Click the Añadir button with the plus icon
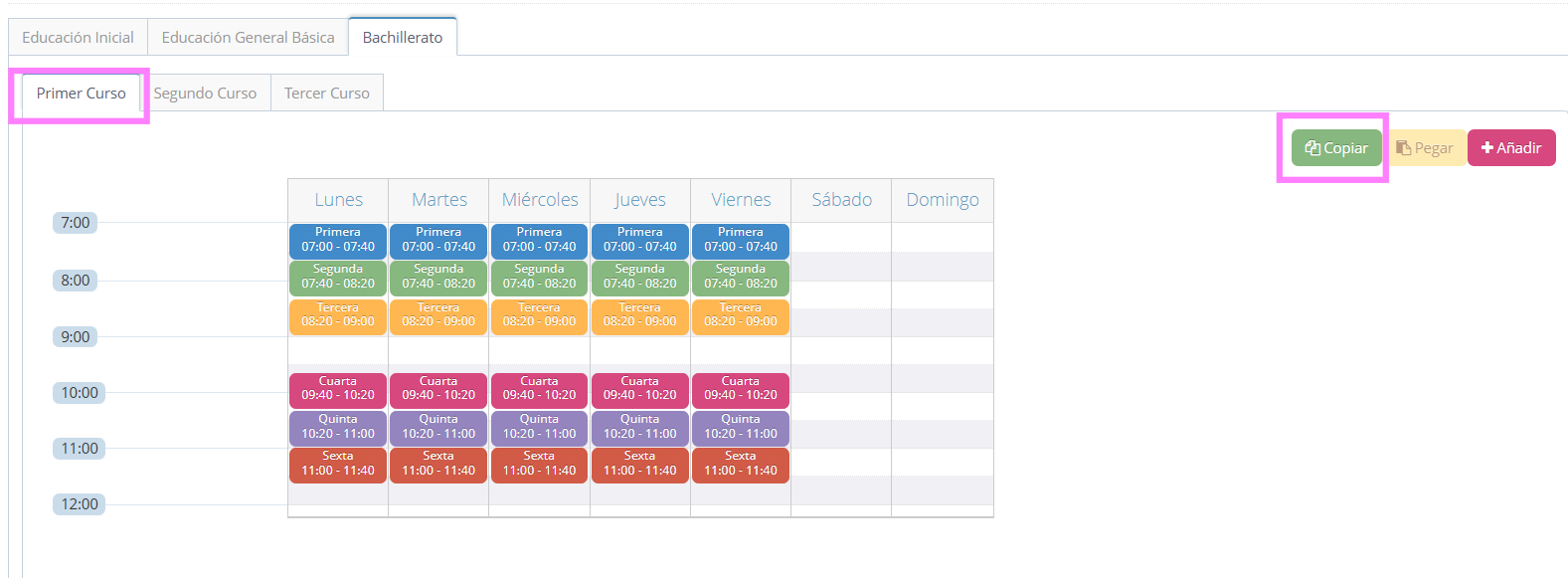This screenshot has height=578, width=1568. [1511, 148]
